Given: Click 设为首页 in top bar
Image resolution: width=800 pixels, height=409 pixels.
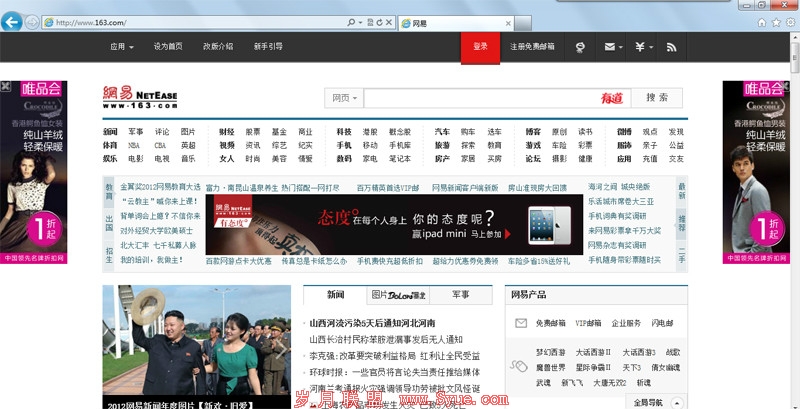Looking at the screenshot, I should [x=168, y=46].
